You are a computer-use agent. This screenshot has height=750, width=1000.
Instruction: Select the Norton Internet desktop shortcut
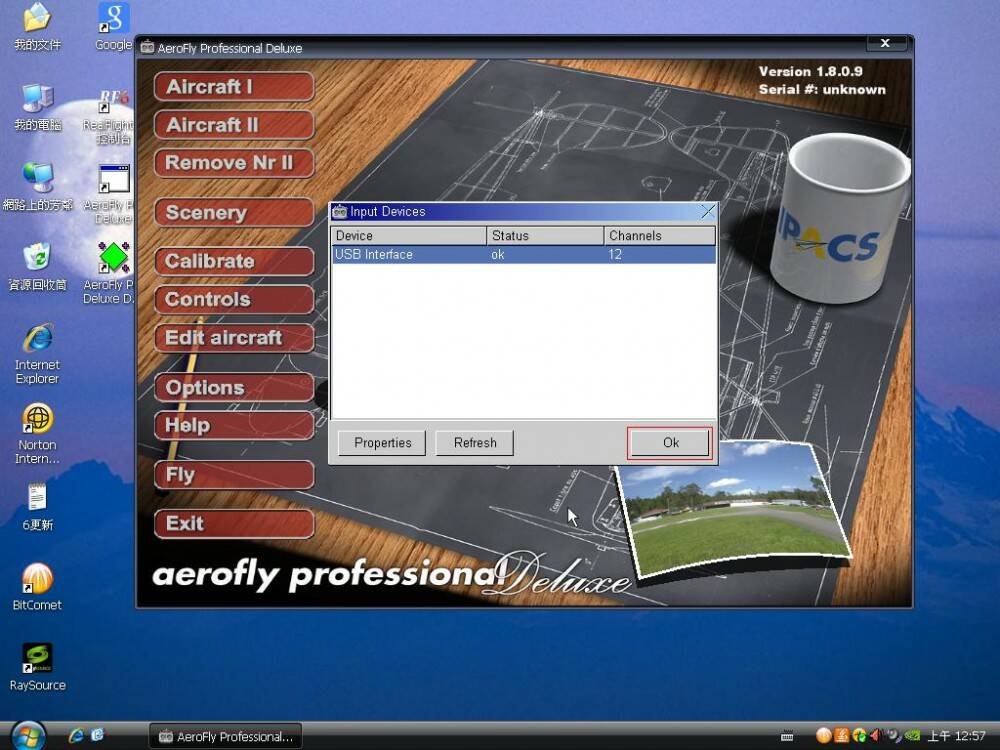tap(38, 418)
